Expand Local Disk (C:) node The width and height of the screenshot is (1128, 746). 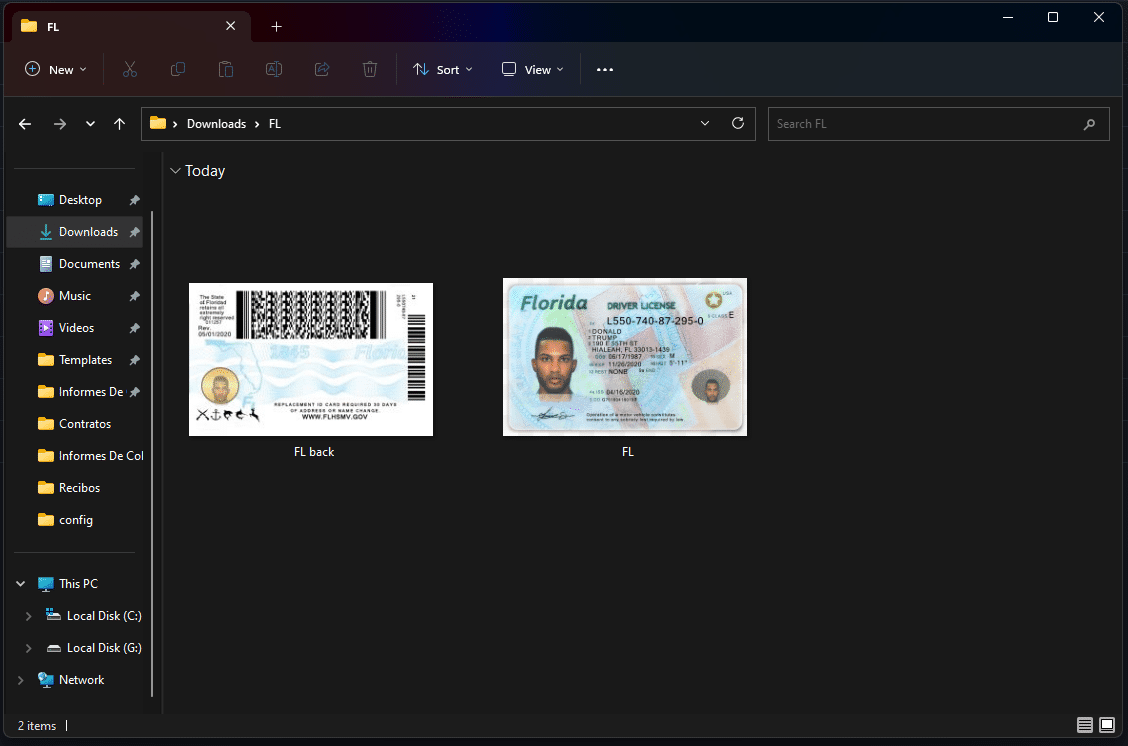[x=28, y=616]
